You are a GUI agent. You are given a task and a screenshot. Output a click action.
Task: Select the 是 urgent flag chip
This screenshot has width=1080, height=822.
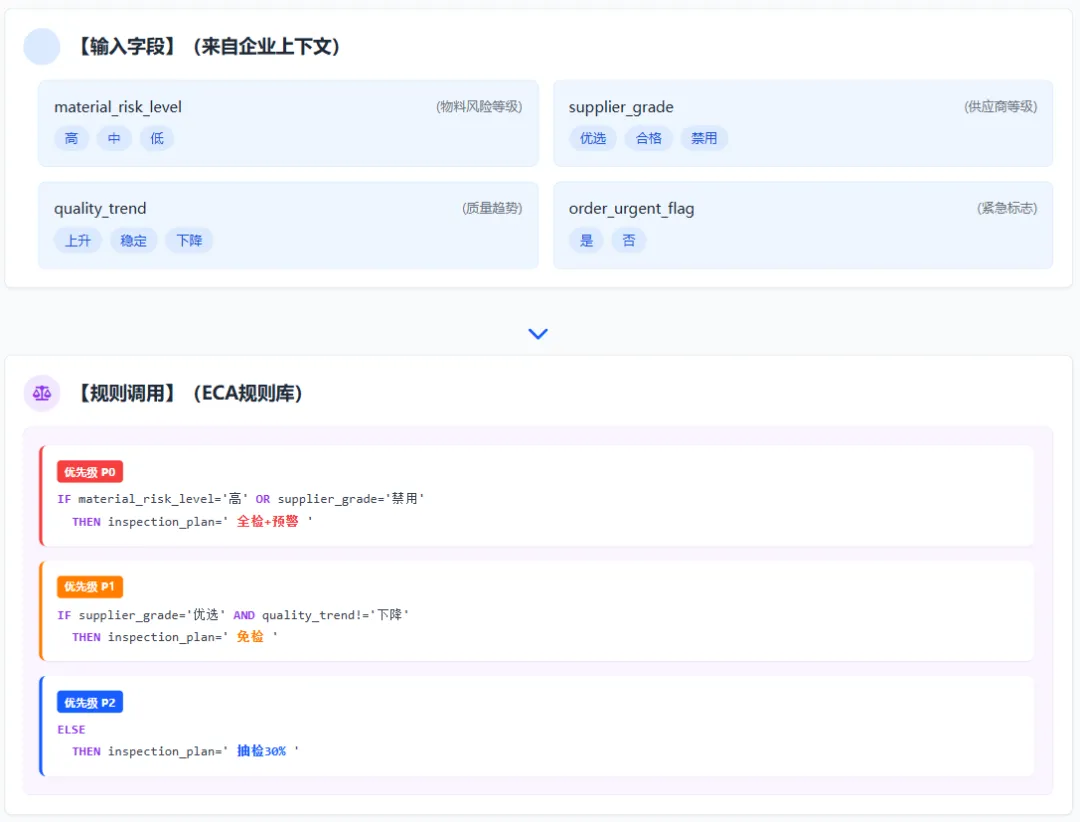tap(586, 240)
